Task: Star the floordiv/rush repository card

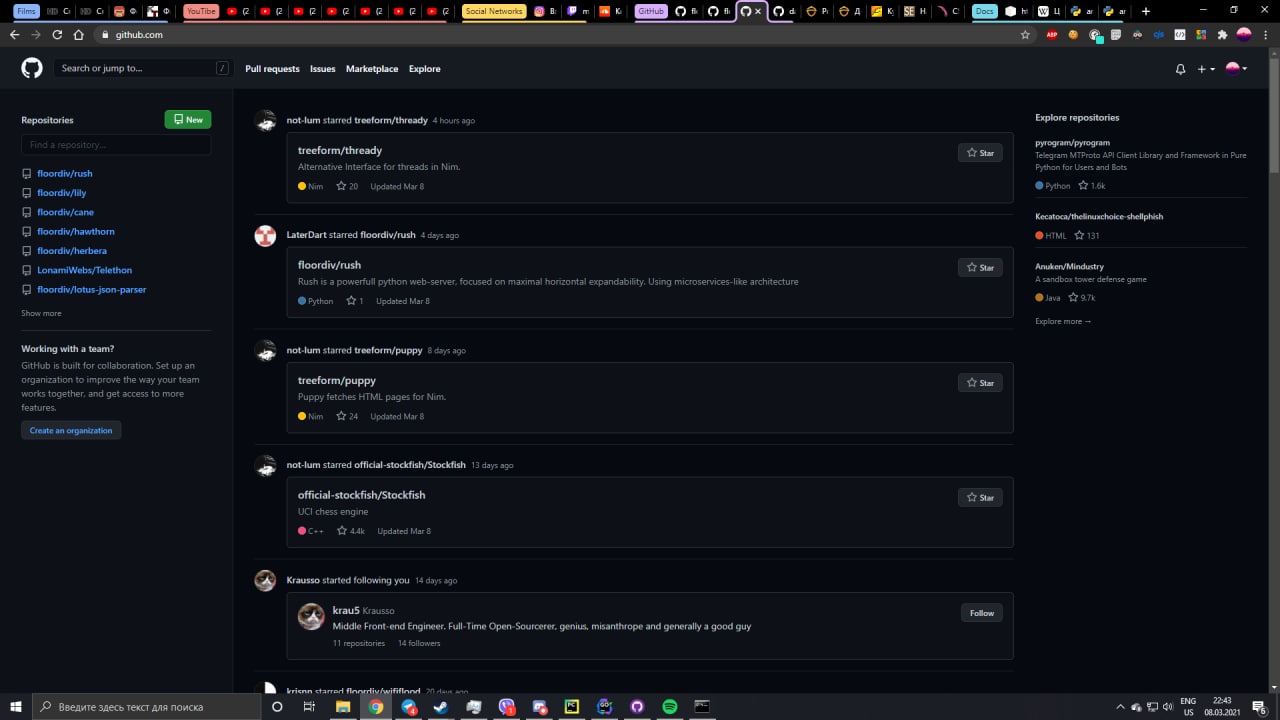Action: point(980,268)
